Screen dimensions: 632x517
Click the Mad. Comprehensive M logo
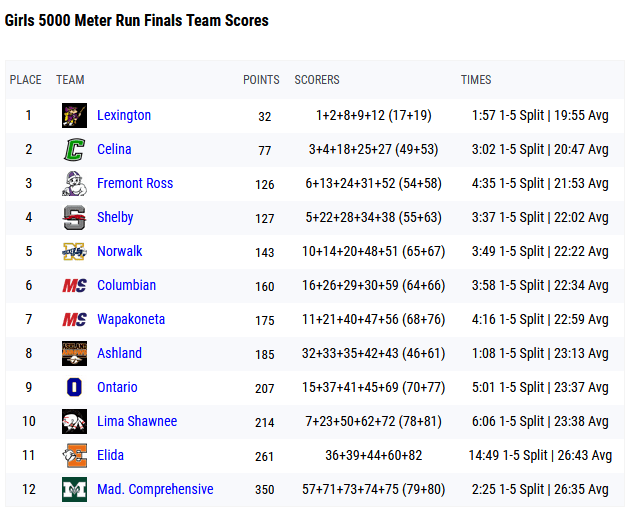[74, 489]
